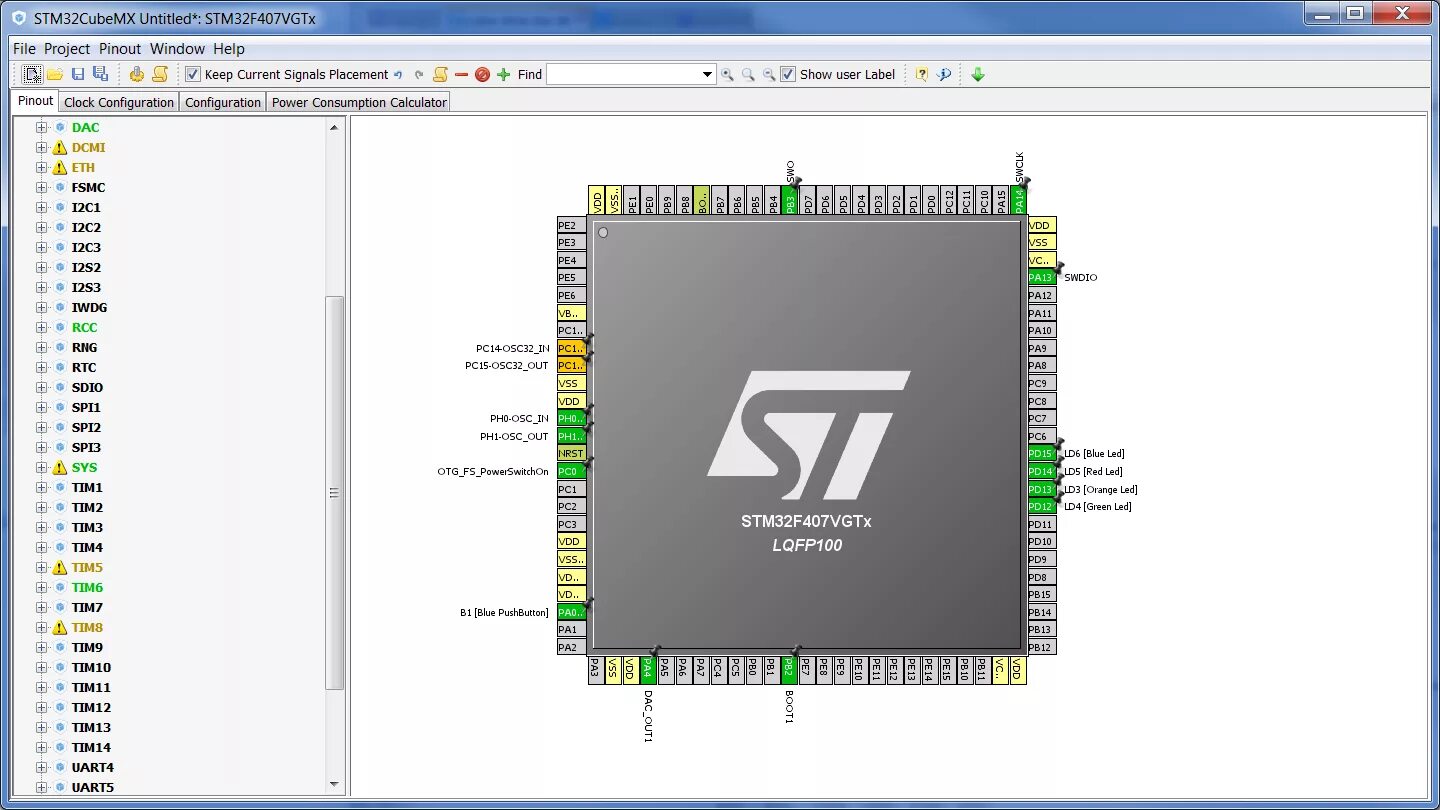Image resolution: width=1440 pixels, height=810 pixels.
Task: Open the Pinout menu
Action: click(120, 48)
